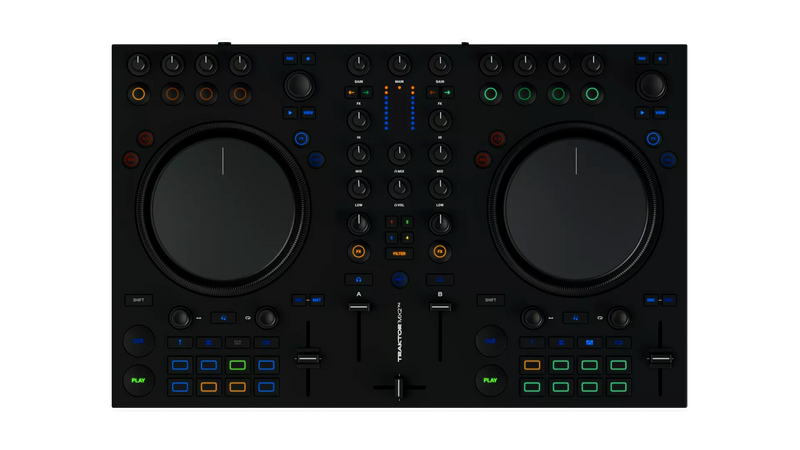Hit the orange pad on right deck

pos(532,365)
